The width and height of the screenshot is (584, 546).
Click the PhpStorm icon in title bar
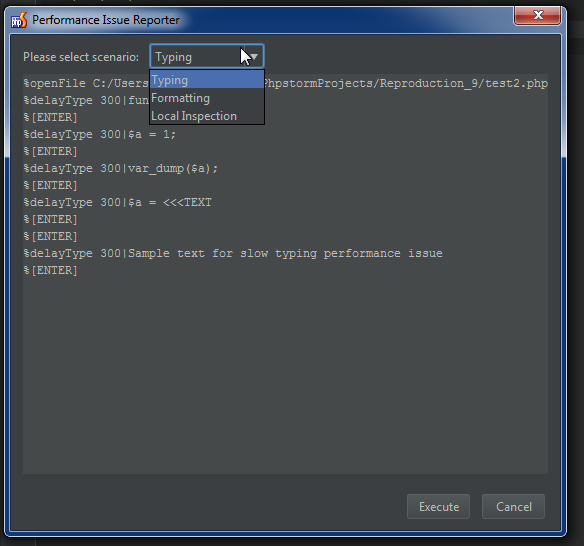point(19,20)
